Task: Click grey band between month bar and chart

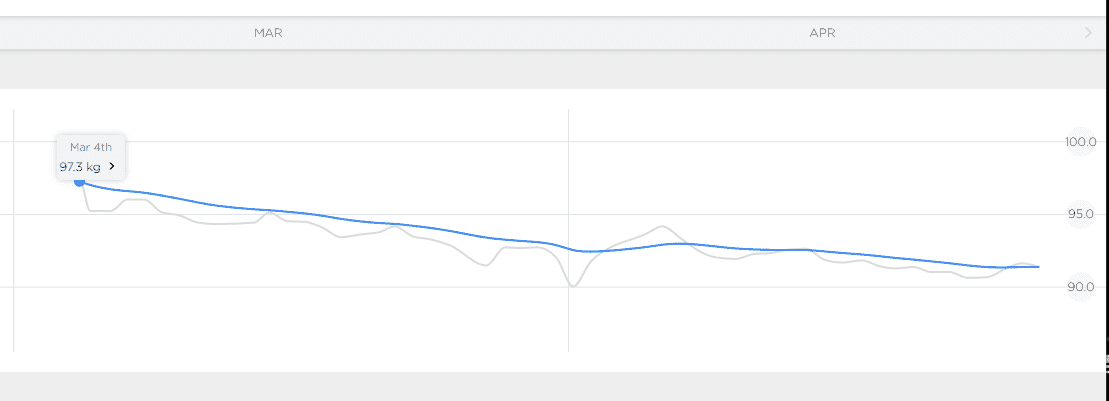Action: coord(552,69)
